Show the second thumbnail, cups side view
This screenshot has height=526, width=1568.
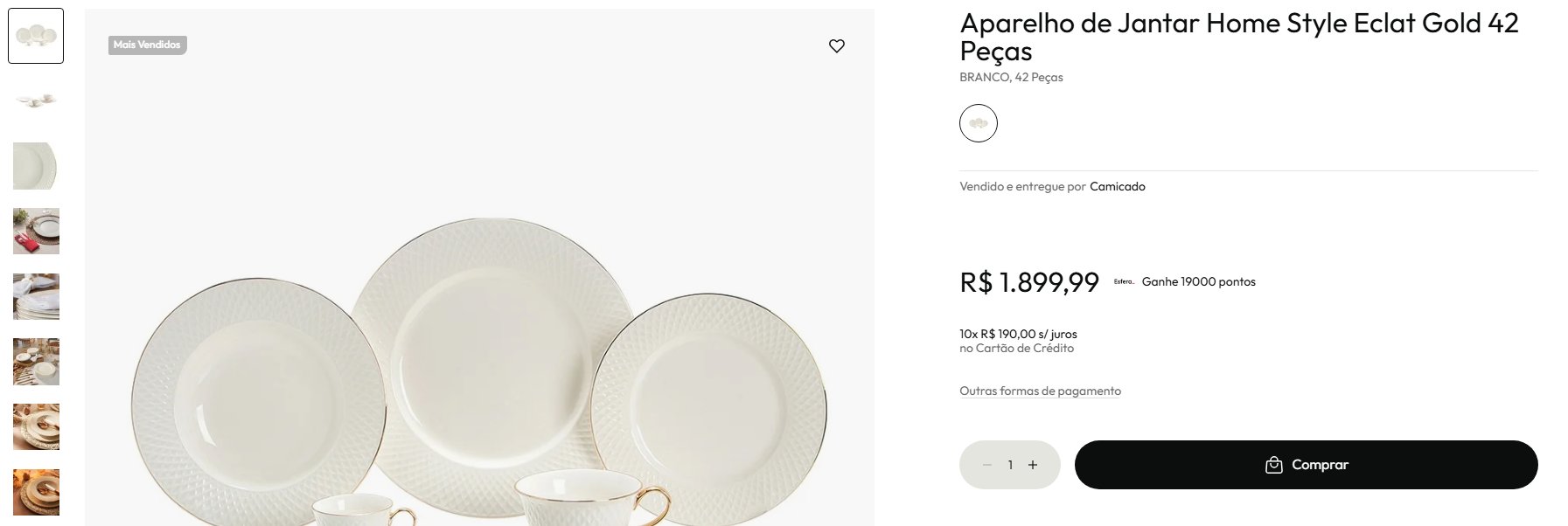click(36, 100)
